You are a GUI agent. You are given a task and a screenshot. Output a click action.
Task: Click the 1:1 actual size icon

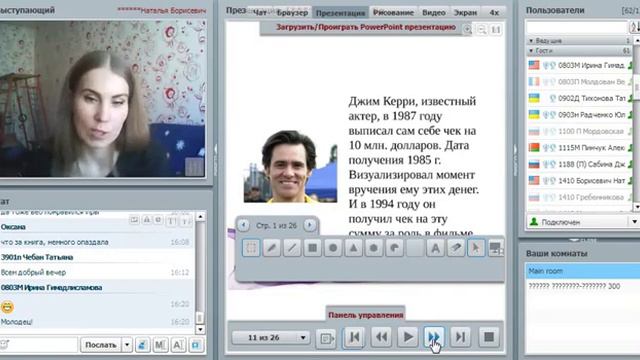(496, 29)
